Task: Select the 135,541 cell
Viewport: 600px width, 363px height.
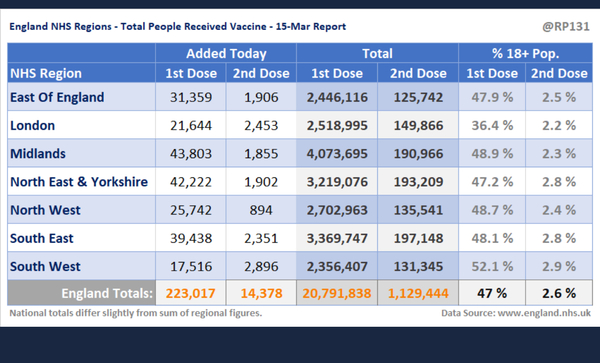Action: pyautogui.click(x=418, y=210)
